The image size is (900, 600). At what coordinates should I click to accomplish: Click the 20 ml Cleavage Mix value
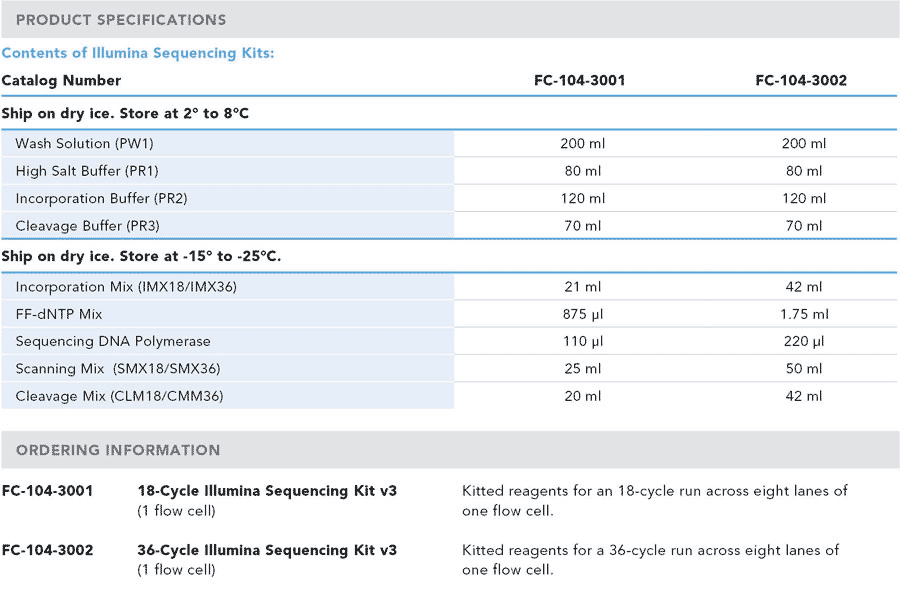click(583, 396)
